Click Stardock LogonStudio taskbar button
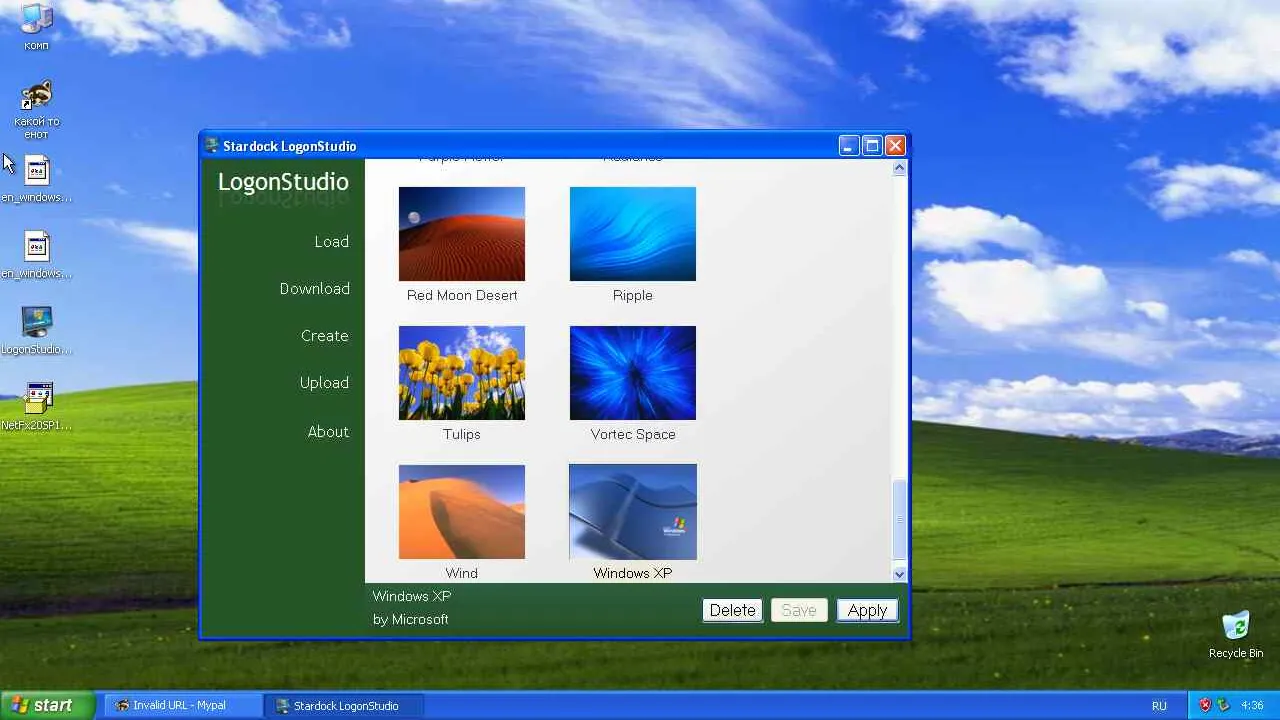Screen dimensions: 1280x720 [343, 705]
